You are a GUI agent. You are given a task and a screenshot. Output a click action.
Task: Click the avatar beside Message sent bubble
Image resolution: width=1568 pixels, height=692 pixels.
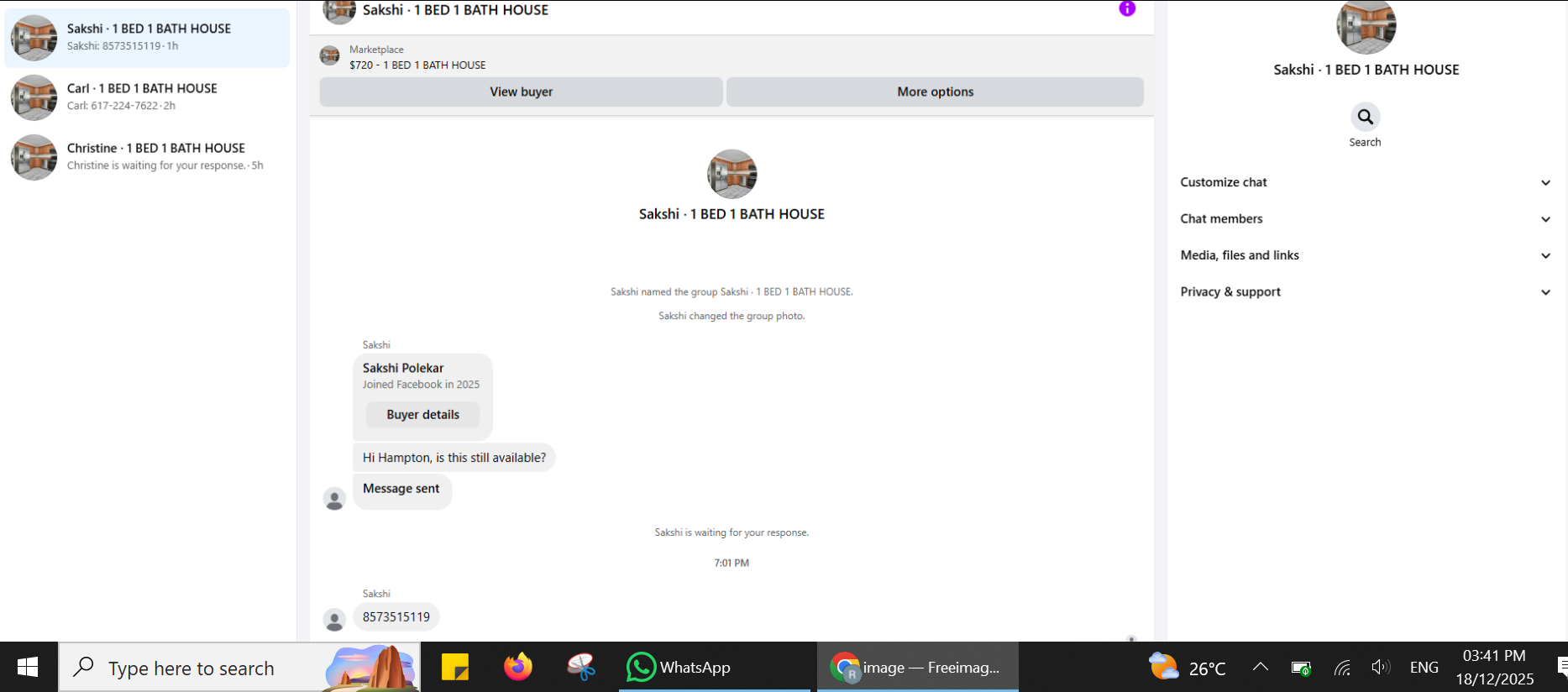coord(334,499)
